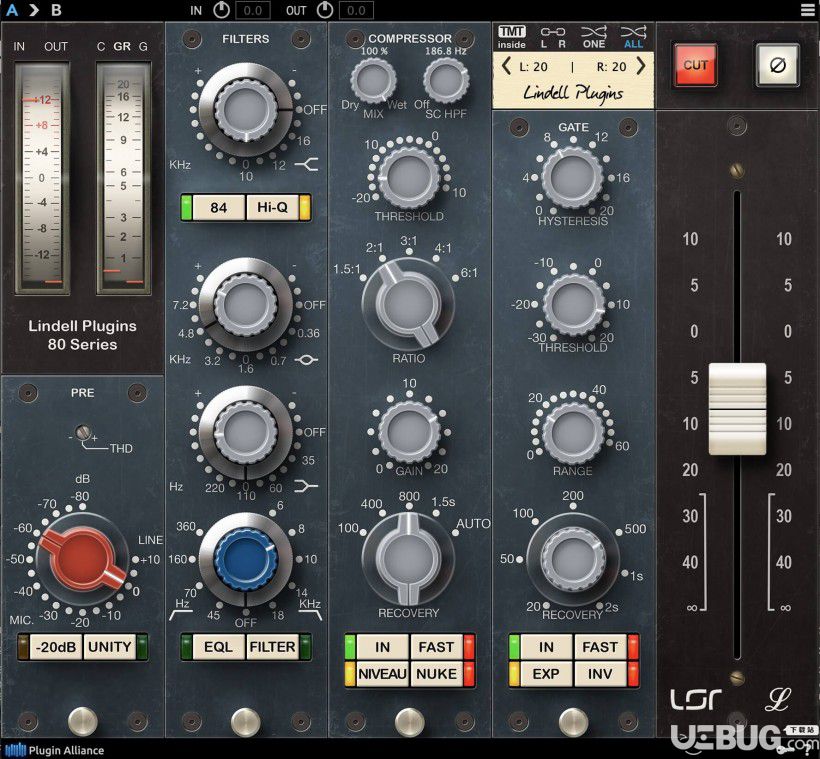Viewport: 820px width, 759px height.
Task: Select the ALL randomize icon
Action: pos(633,37)
